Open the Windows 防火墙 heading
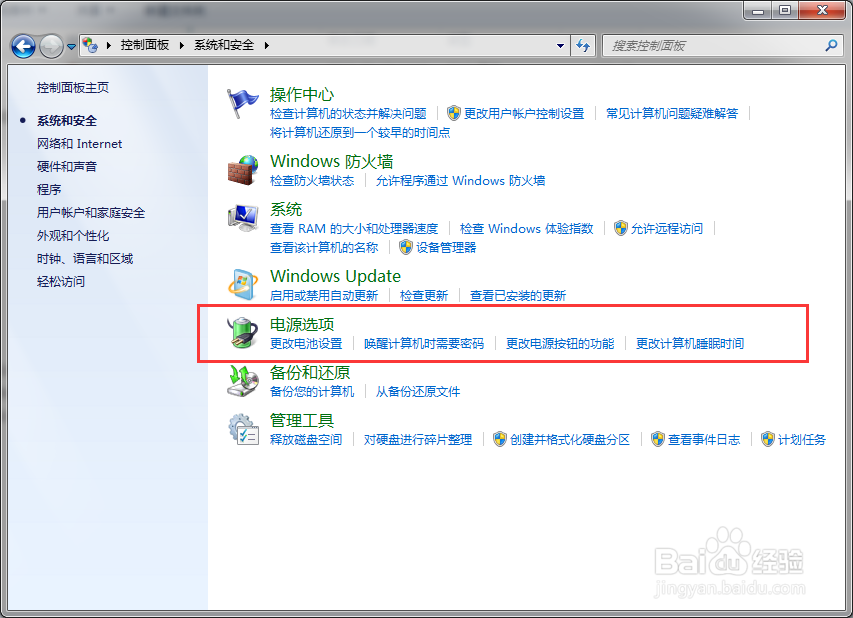Screen dimensions: 853x618 332,162
